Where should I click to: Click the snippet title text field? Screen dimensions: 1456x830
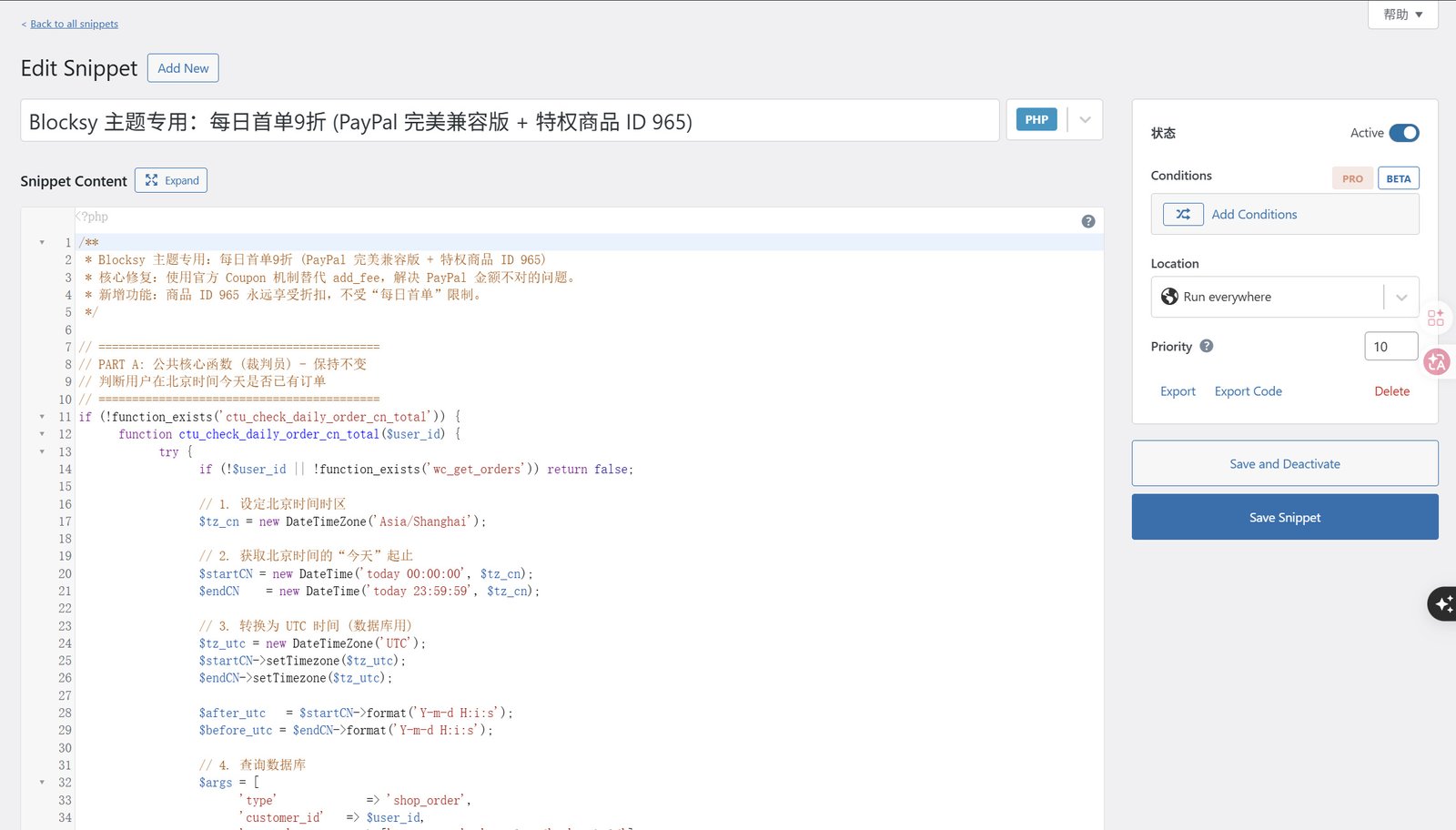tap(510, 121)
